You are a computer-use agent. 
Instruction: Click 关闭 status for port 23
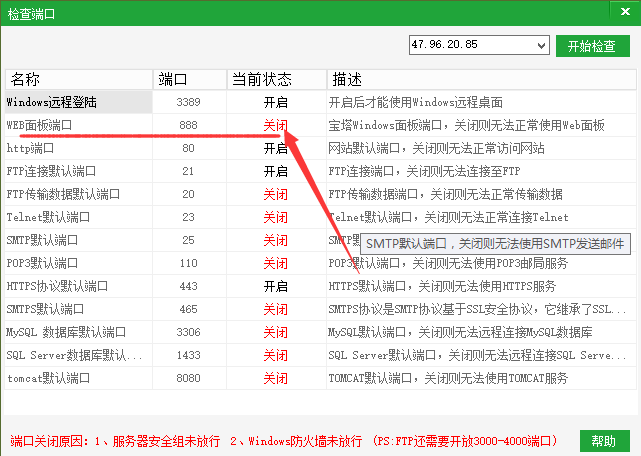point(276,217)
